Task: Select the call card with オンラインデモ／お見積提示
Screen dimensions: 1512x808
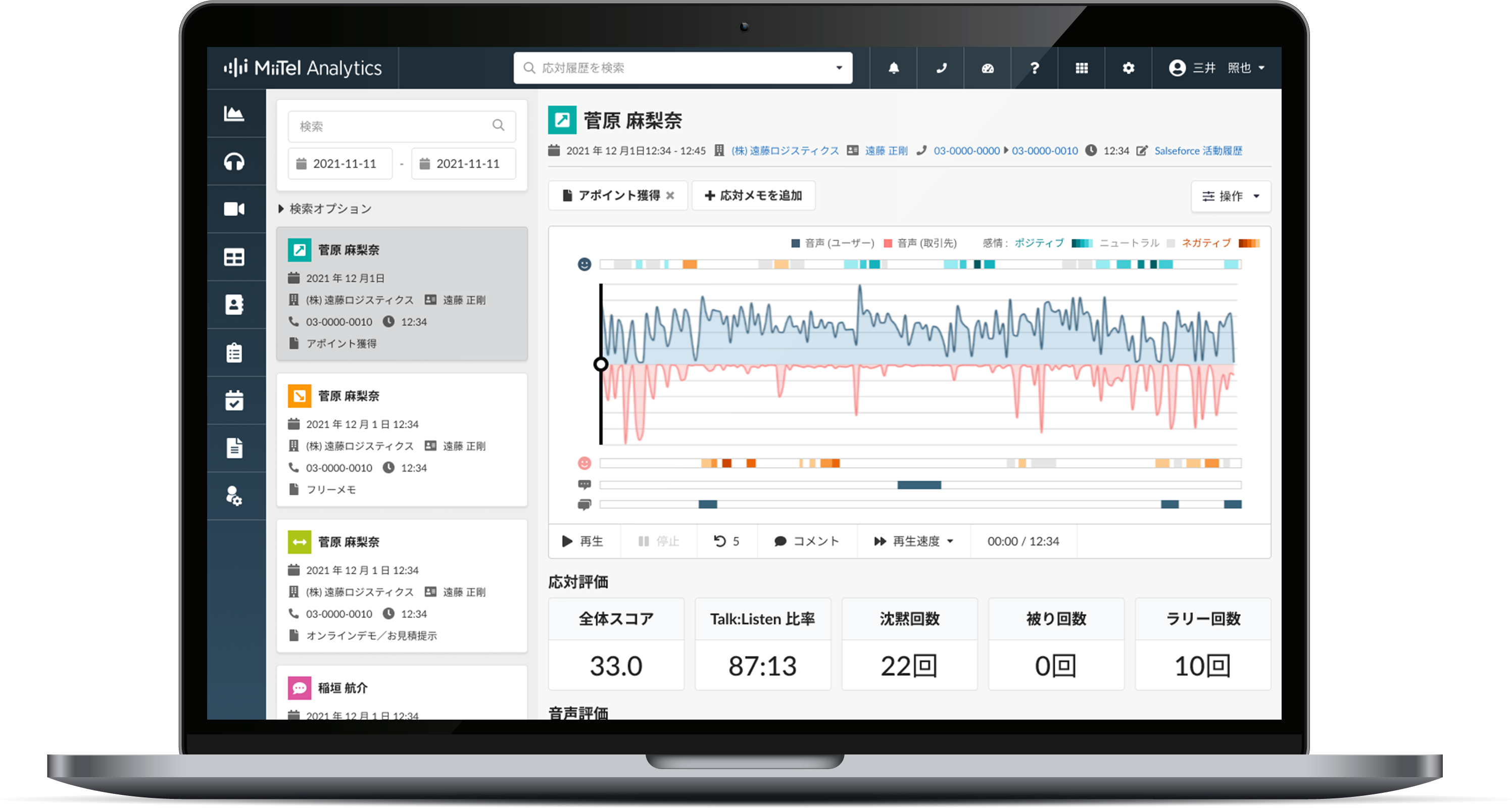Action: (402, 586)
